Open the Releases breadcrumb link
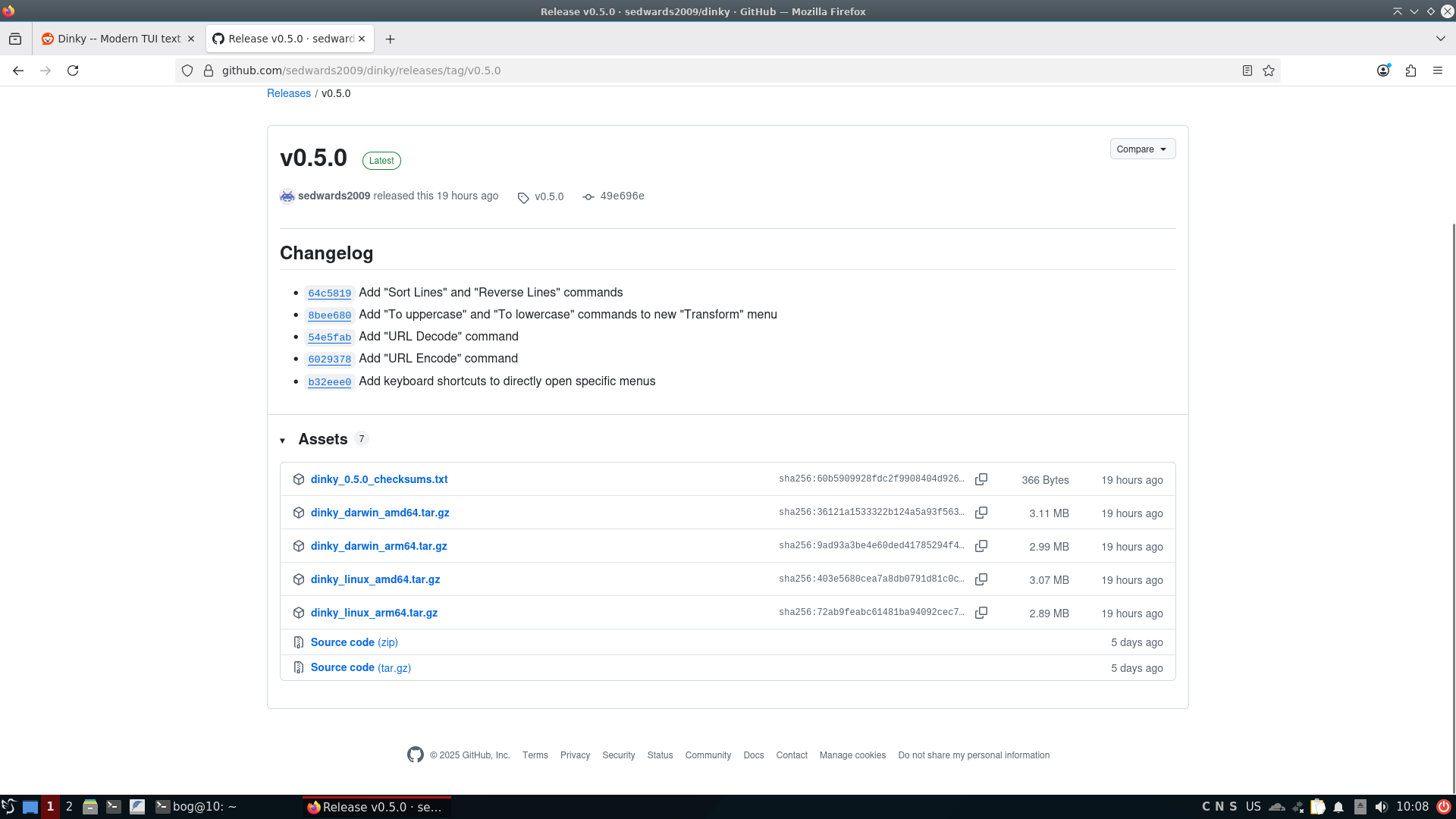1456x819 pixels. pos(289,93)
